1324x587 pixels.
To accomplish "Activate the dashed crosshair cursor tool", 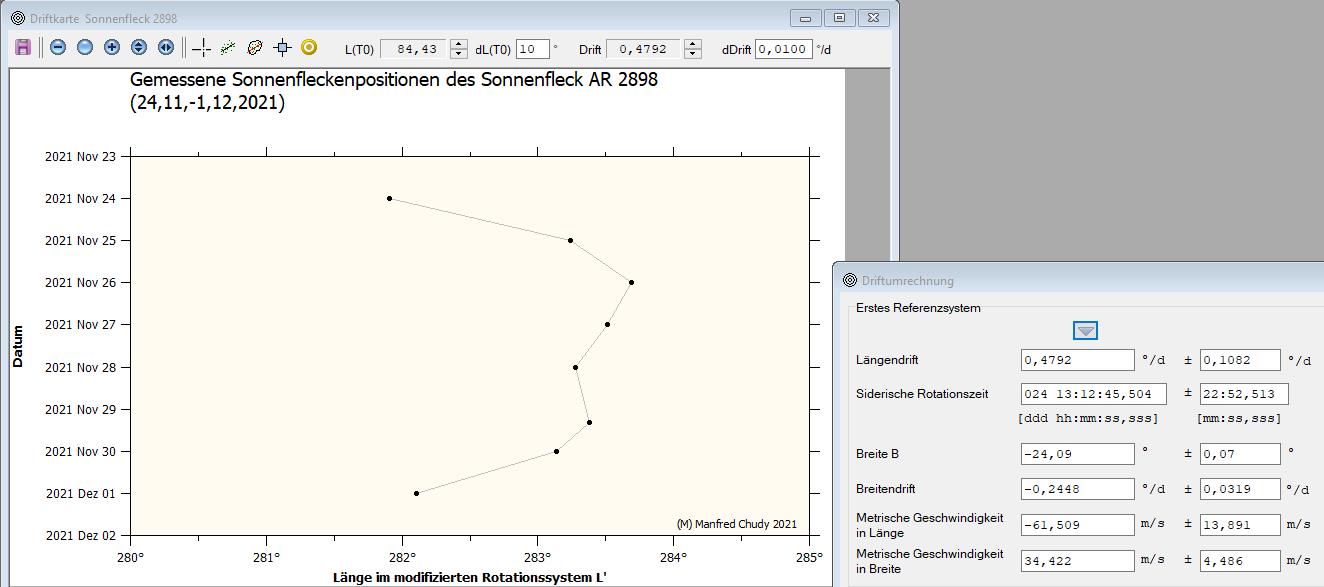I will pos(201,47).
